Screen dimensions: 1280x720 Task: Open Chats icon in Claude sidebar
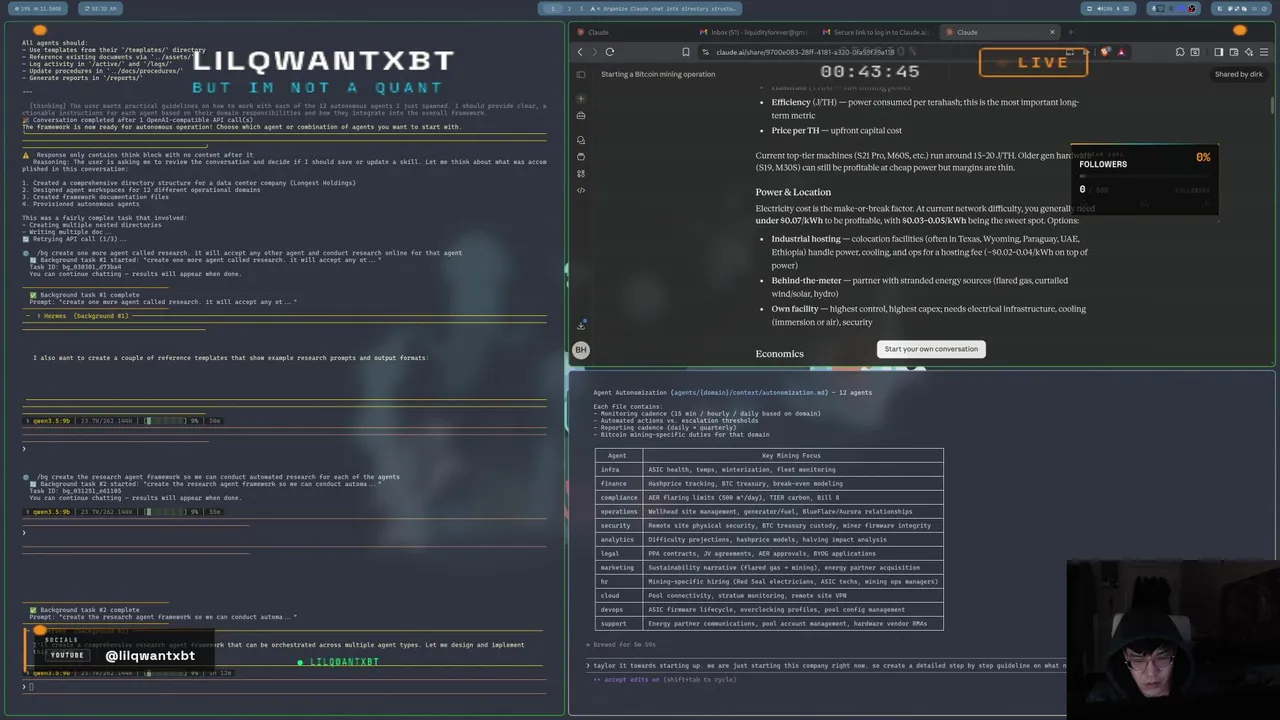click(581, 140)
